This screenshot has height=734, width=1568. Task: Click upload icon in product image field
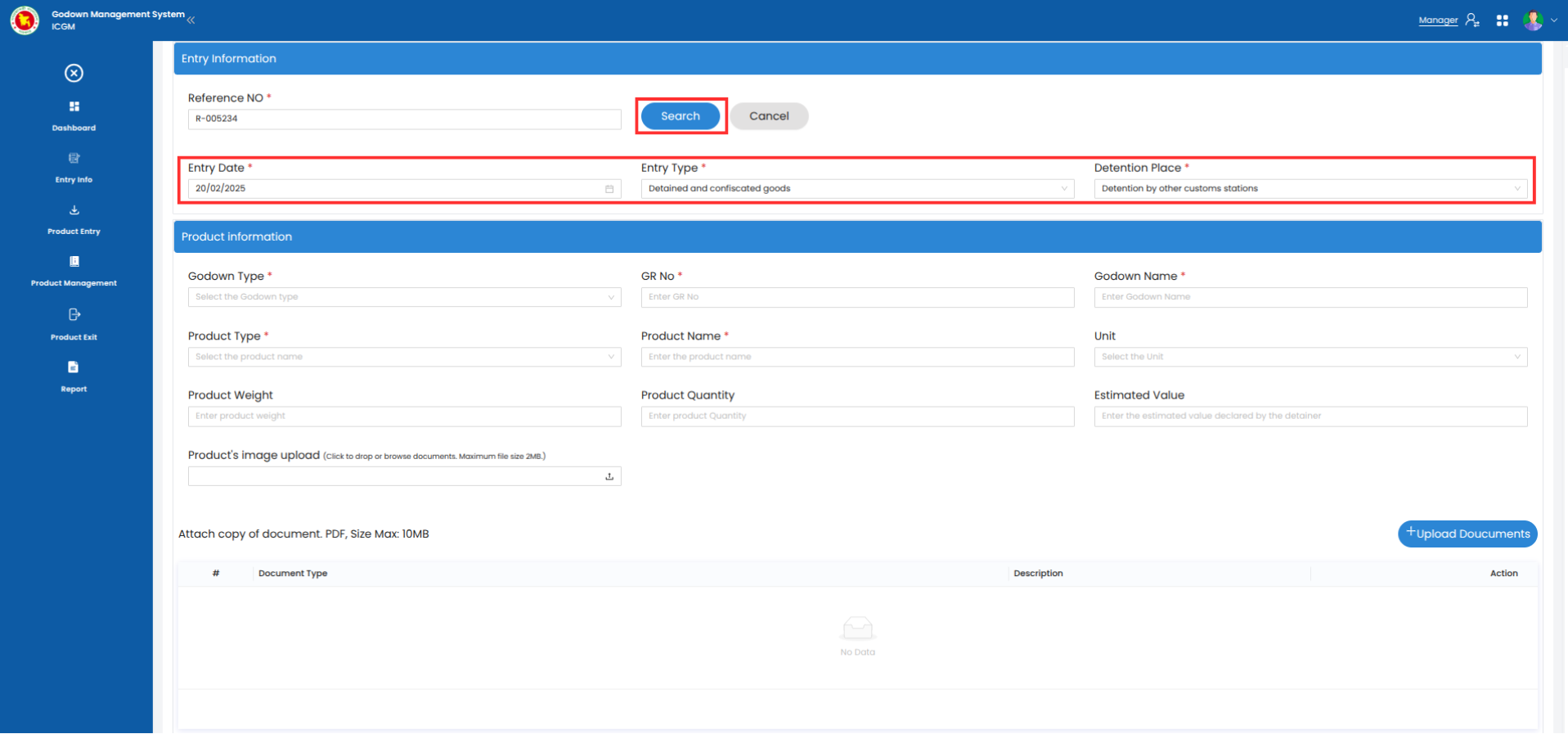pos(609,476)
